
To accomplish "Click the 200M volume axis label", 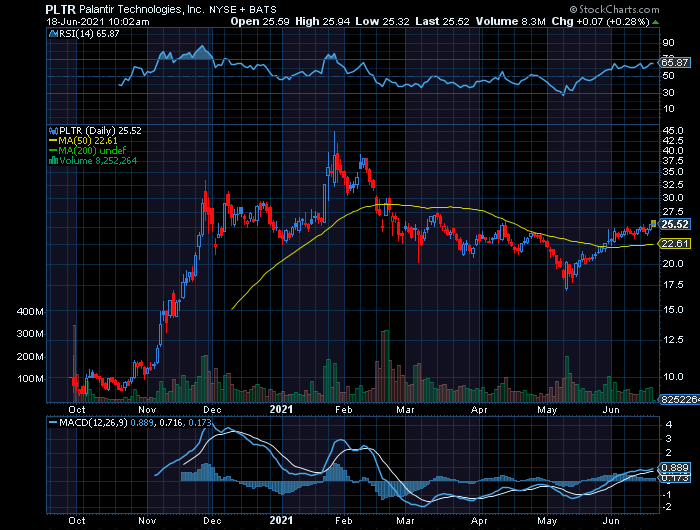I will (30, 357).
